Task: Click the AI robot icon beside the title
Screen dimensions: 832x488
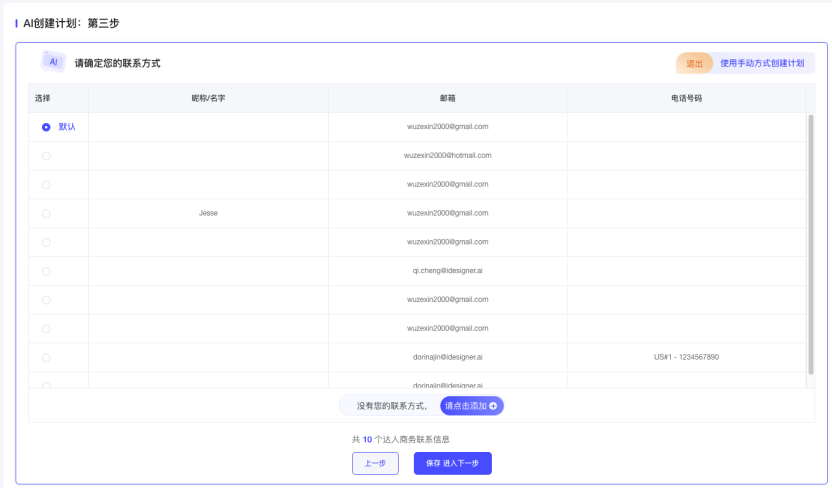Action: [x=53, y=62]
